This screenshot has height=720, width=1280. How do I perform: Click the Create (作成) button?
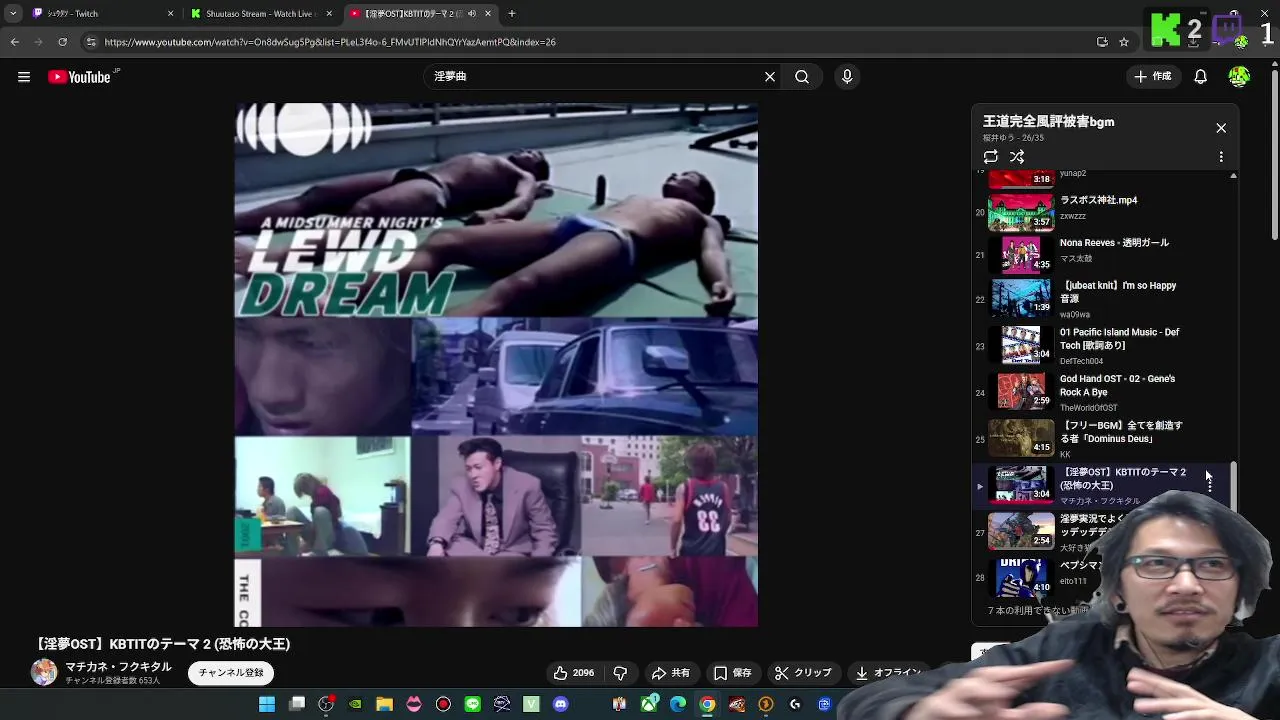1152,77
